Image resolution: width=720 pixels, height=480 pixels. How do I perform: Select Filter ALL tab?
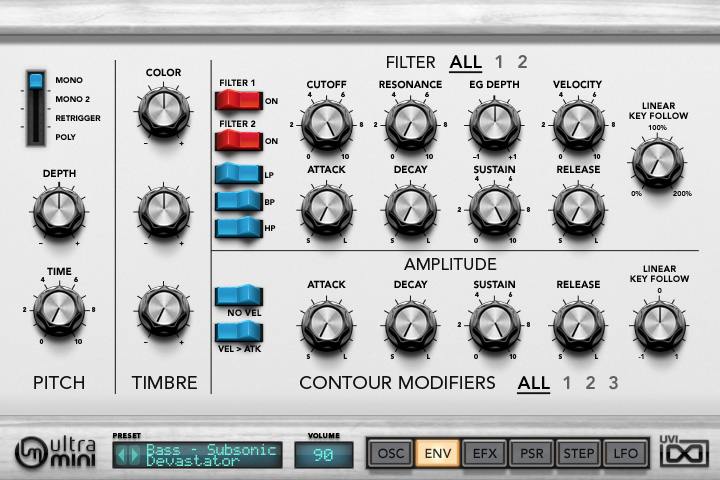[466, 62]
